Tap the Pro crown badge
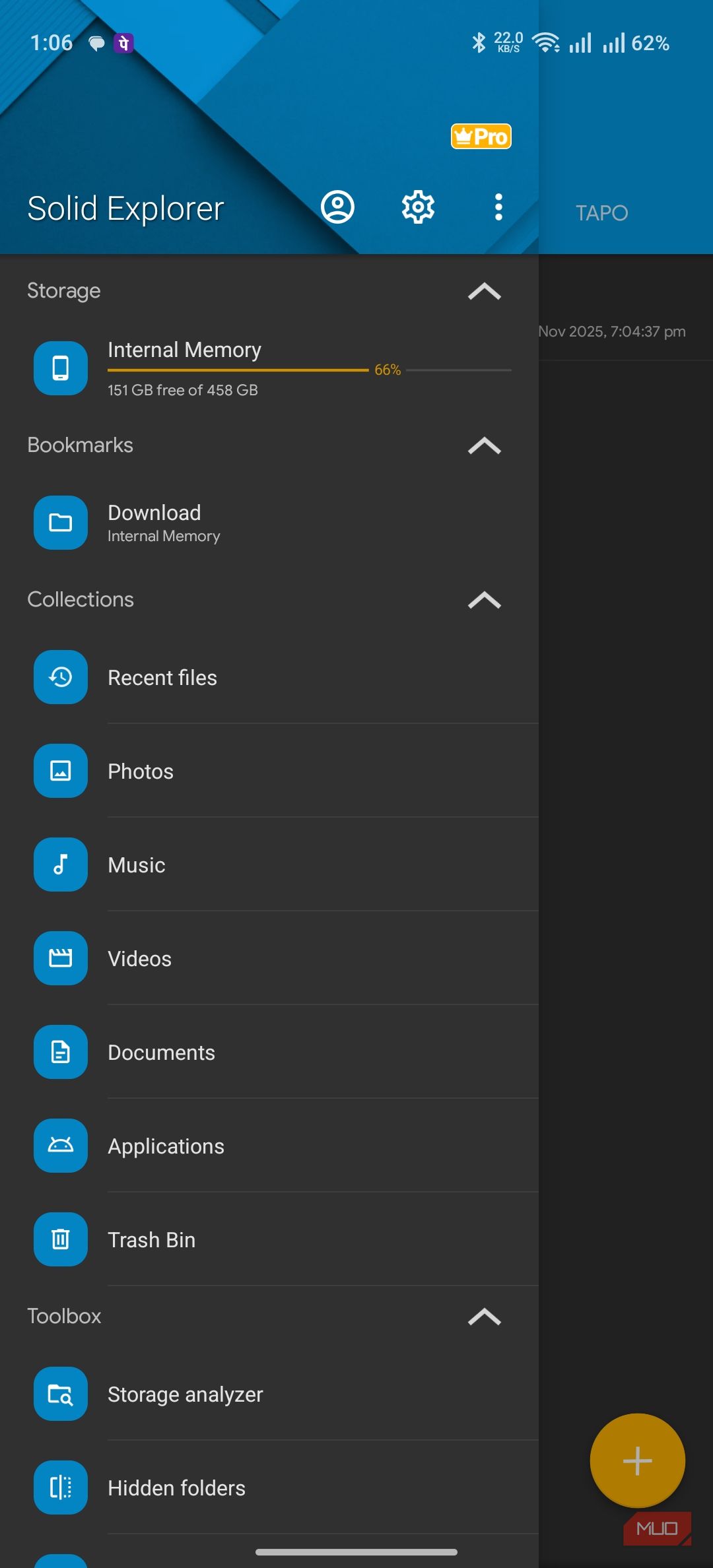Screen dimensions: 713x1568 [x=481, y=137]
